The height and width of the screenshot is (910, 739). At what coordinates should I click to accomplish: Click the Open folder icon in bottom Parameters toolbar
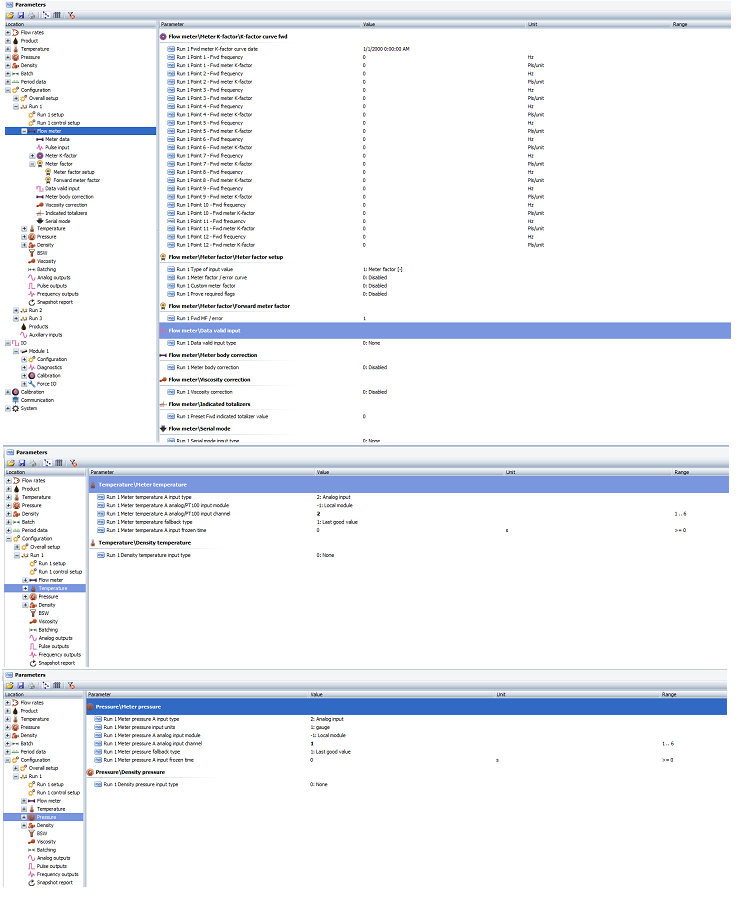pos(10,685)
